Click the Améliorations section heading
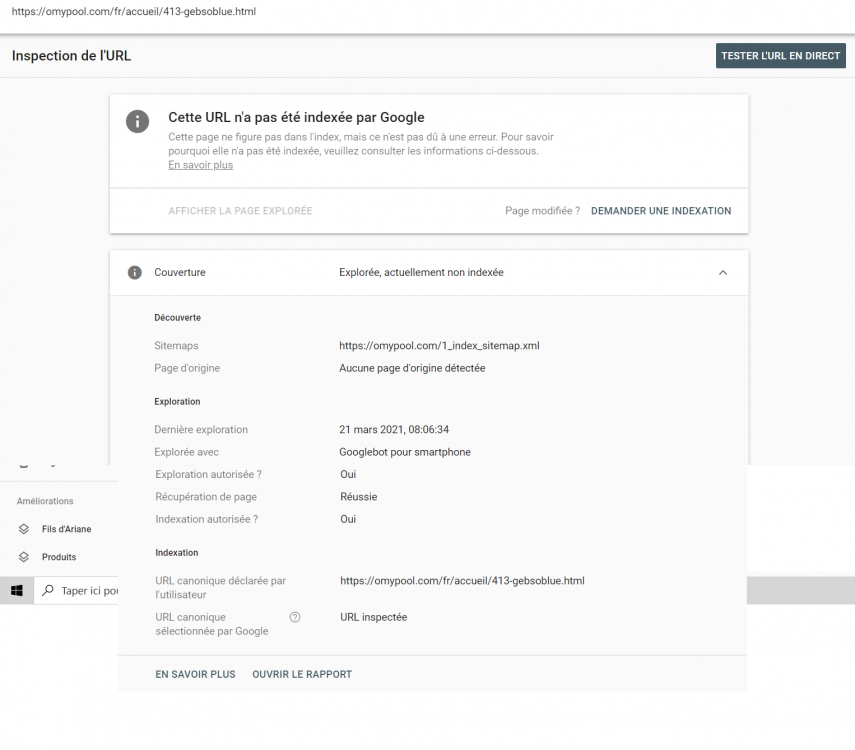 (x=45, y=501)
